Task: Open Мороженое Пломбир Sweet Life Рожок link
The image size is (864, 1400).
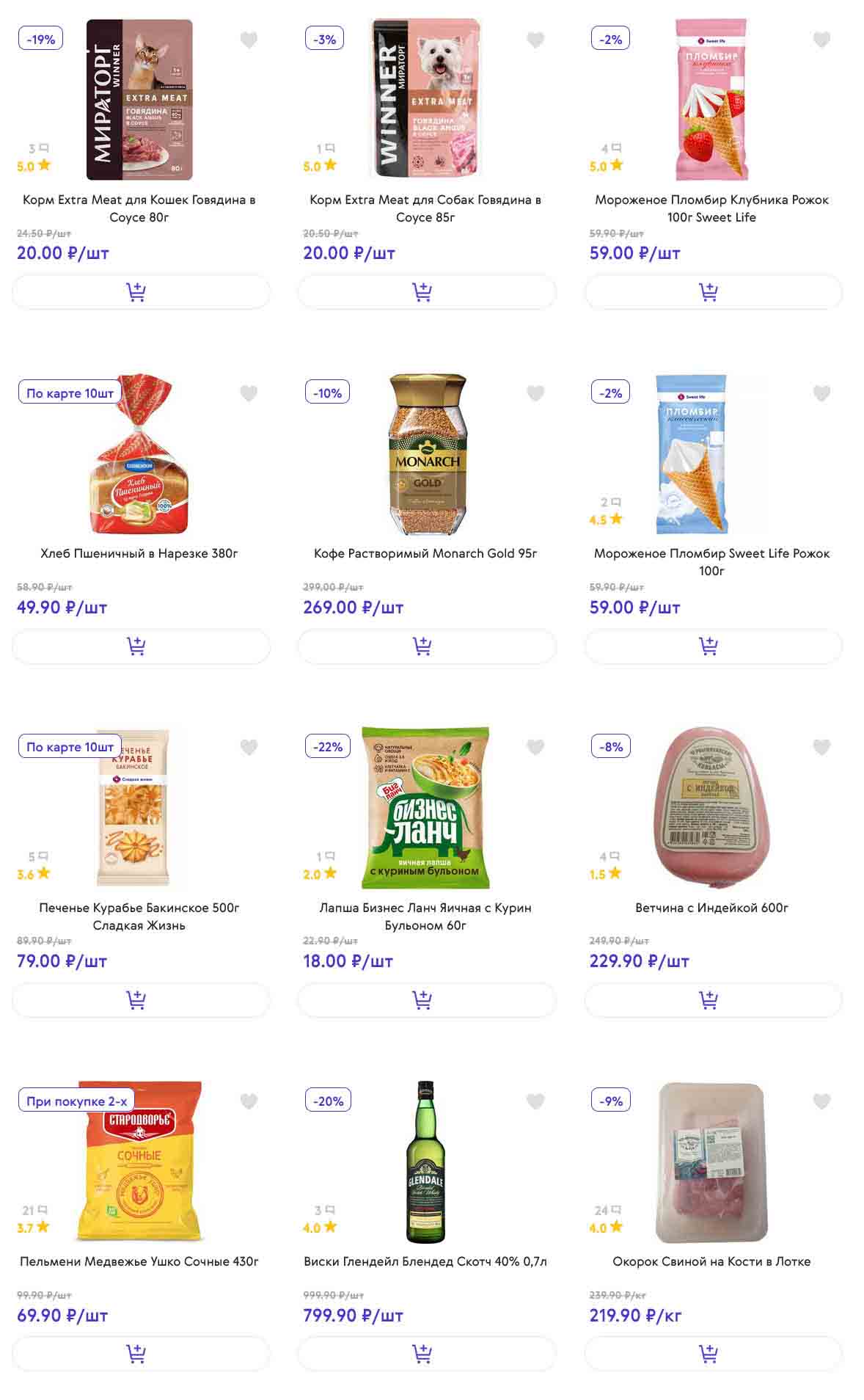Action: coord(711,562)
